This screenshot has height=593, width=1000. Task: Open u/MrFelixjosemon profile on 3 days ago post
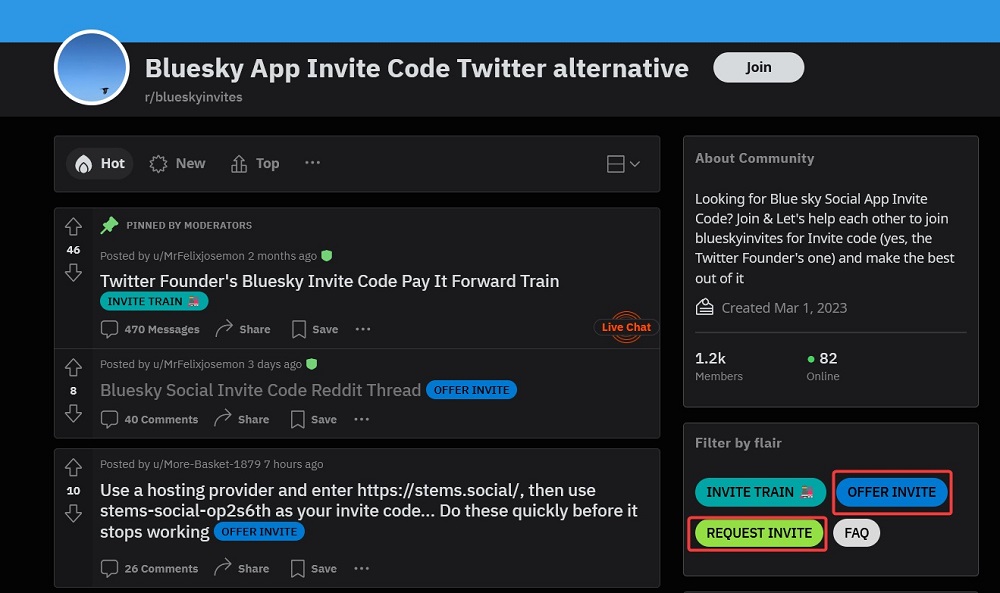pyautogui.click(x=199, y=364)
